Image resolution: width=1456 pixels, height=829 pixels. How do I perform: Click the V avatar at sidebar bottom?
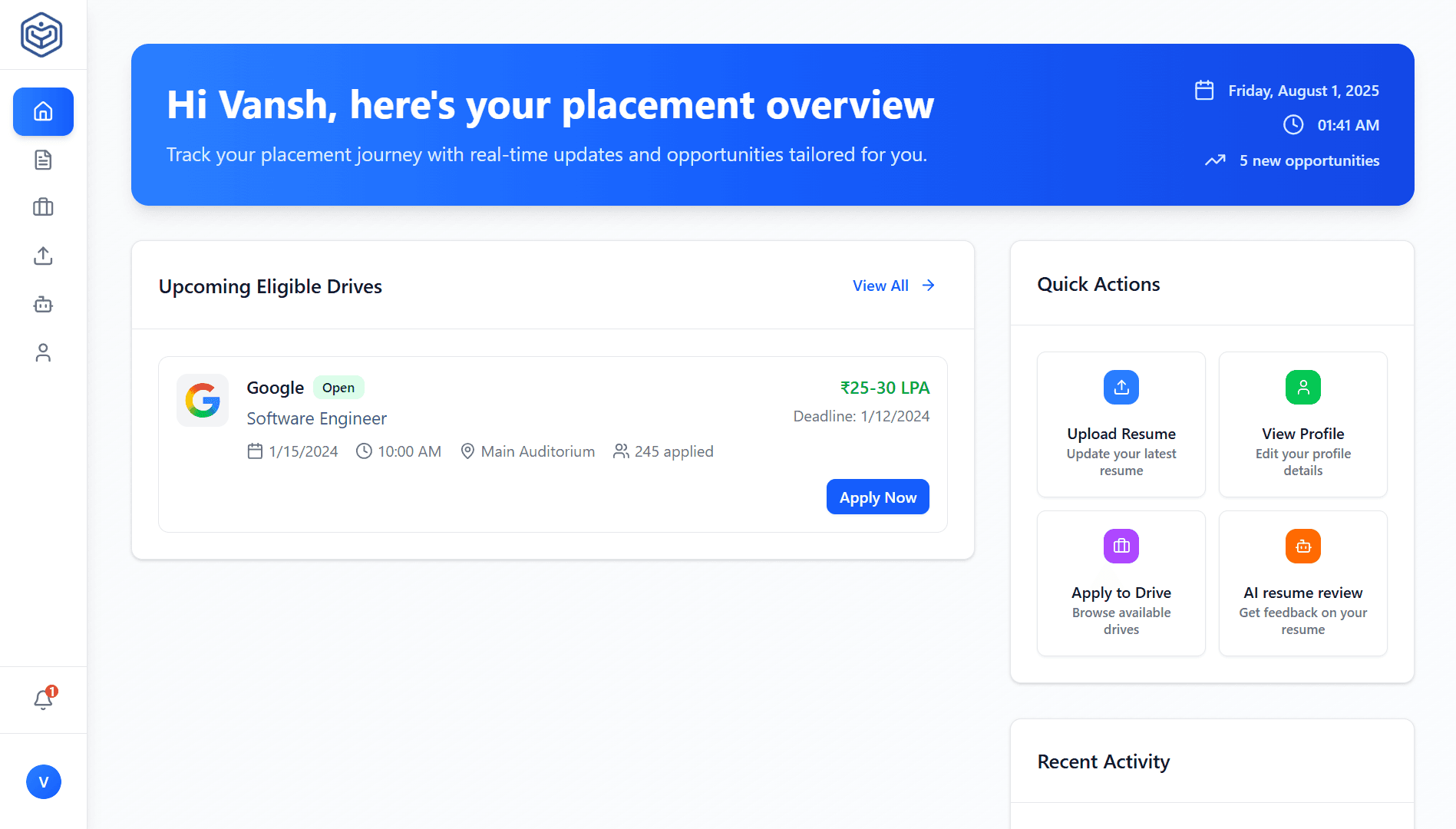44,781
